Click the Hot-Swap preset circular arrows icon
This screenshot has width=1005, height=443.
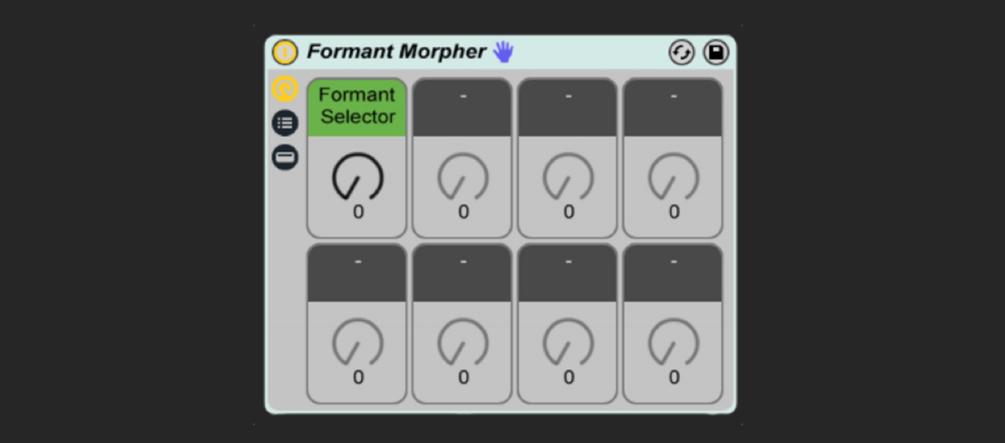click(x=681, y=52)
